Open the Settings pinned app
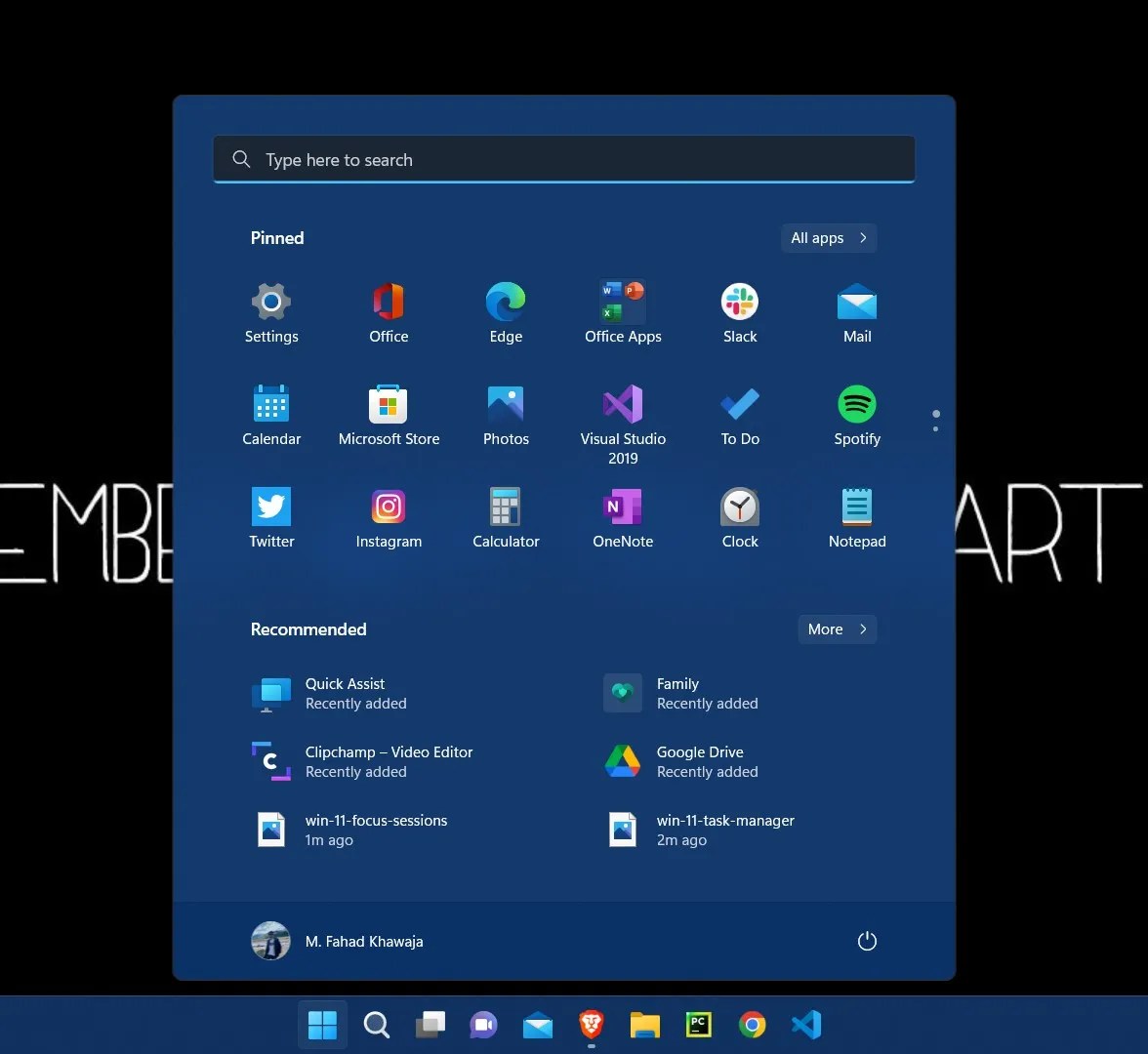The height and width of the screenshot is (1054, 1148). [271, 312]
